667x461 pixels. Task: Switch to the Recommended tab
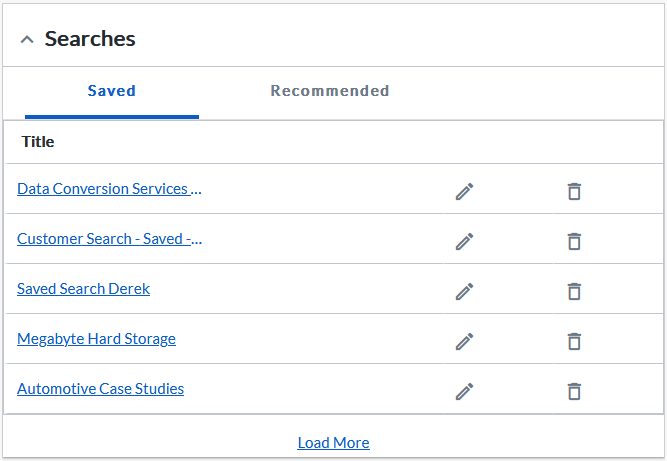[x=330, y=91]
